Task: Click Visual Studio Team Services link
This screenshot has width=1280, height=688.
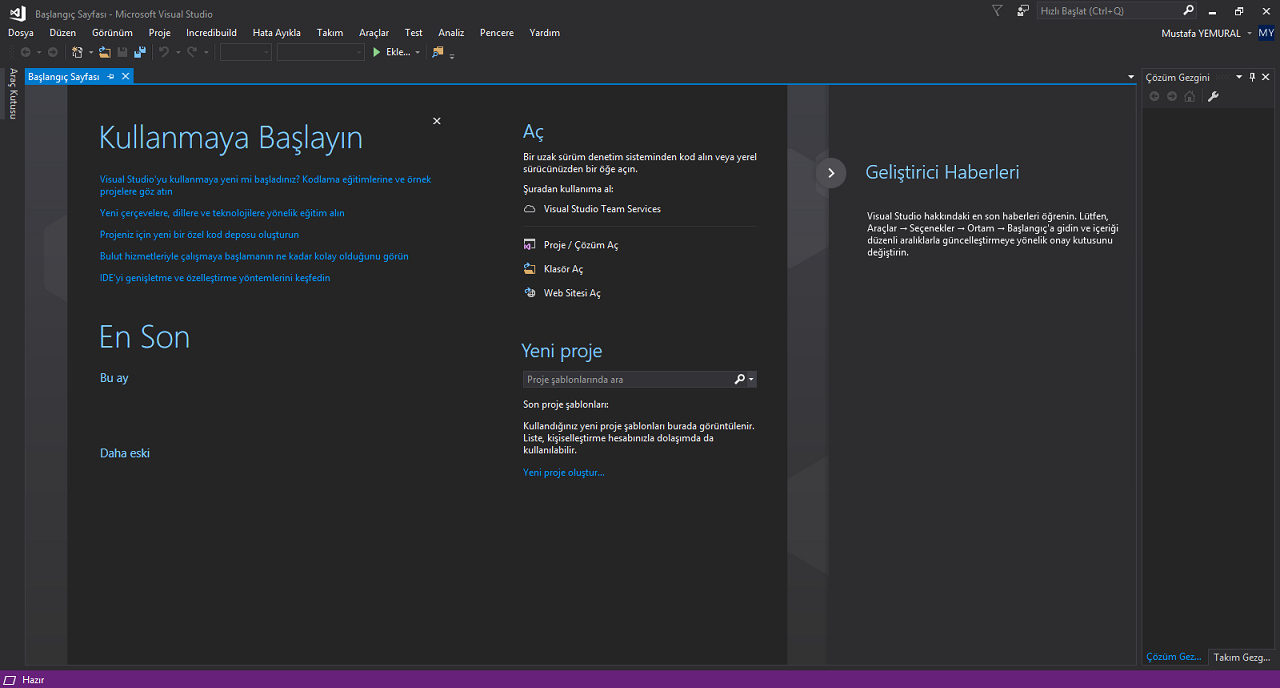Action: click(602, 209)
